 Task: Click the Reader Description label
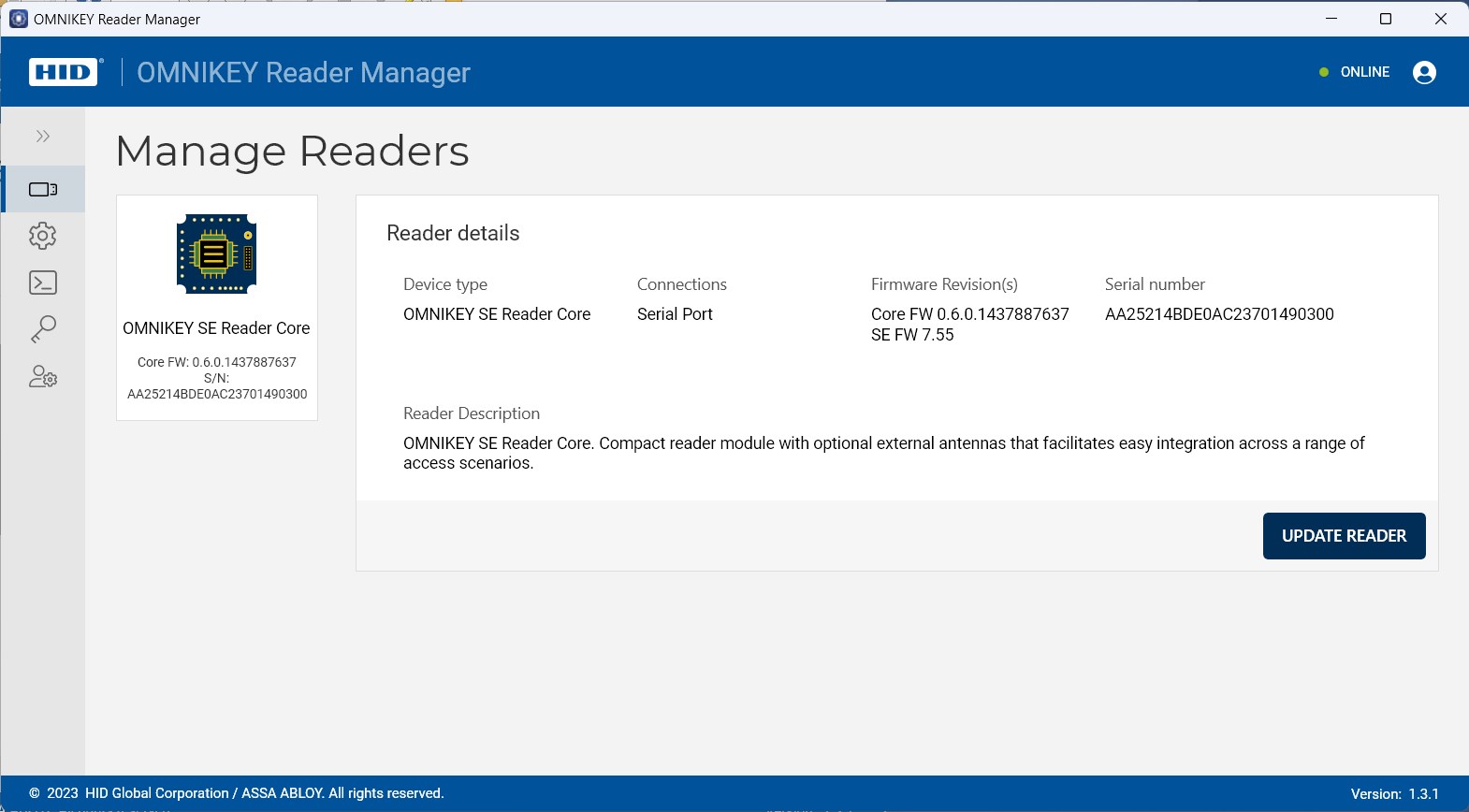pos(472,413)
